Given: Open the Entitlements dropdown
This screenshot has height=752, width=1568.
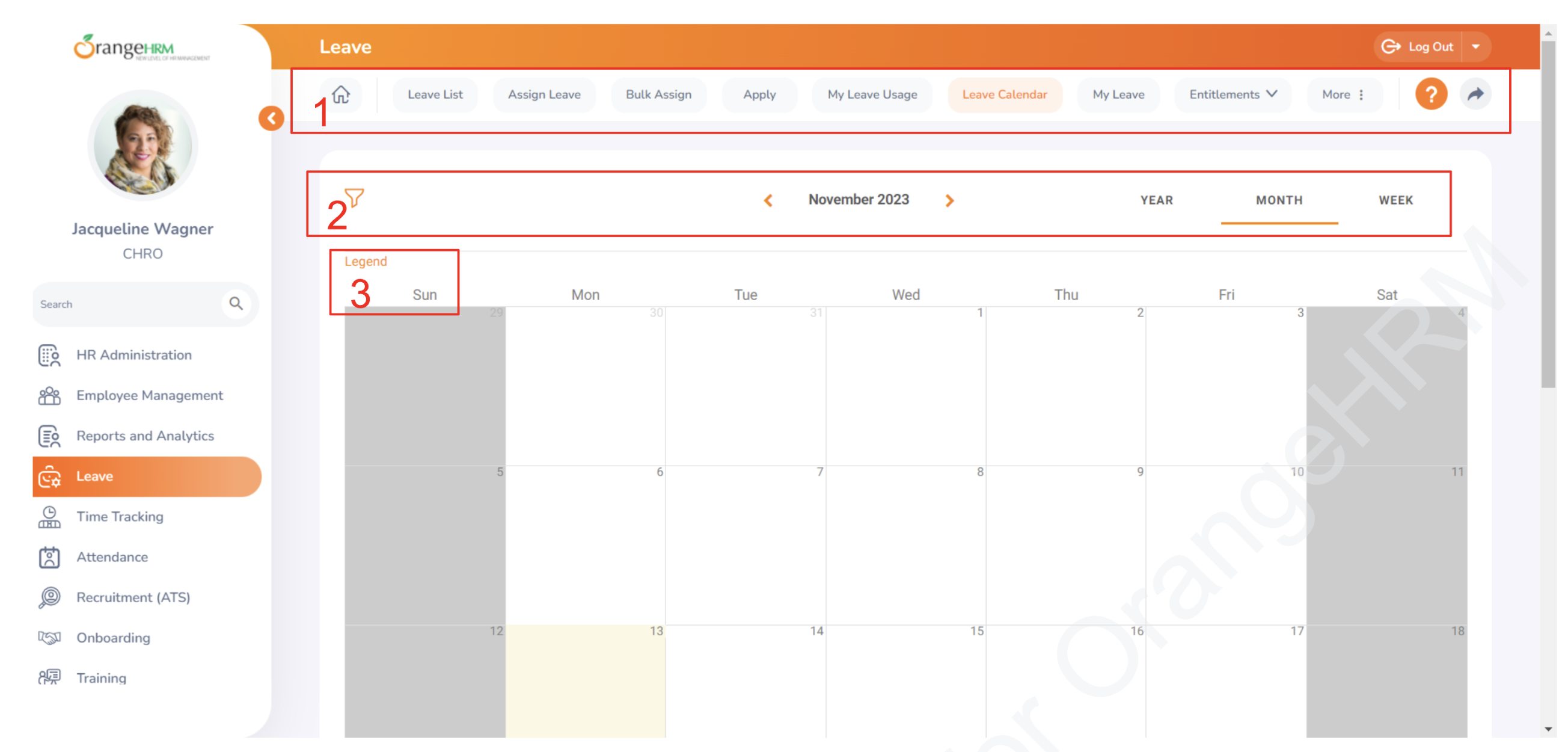Looking at the screenshot, I should (1233, 94).
